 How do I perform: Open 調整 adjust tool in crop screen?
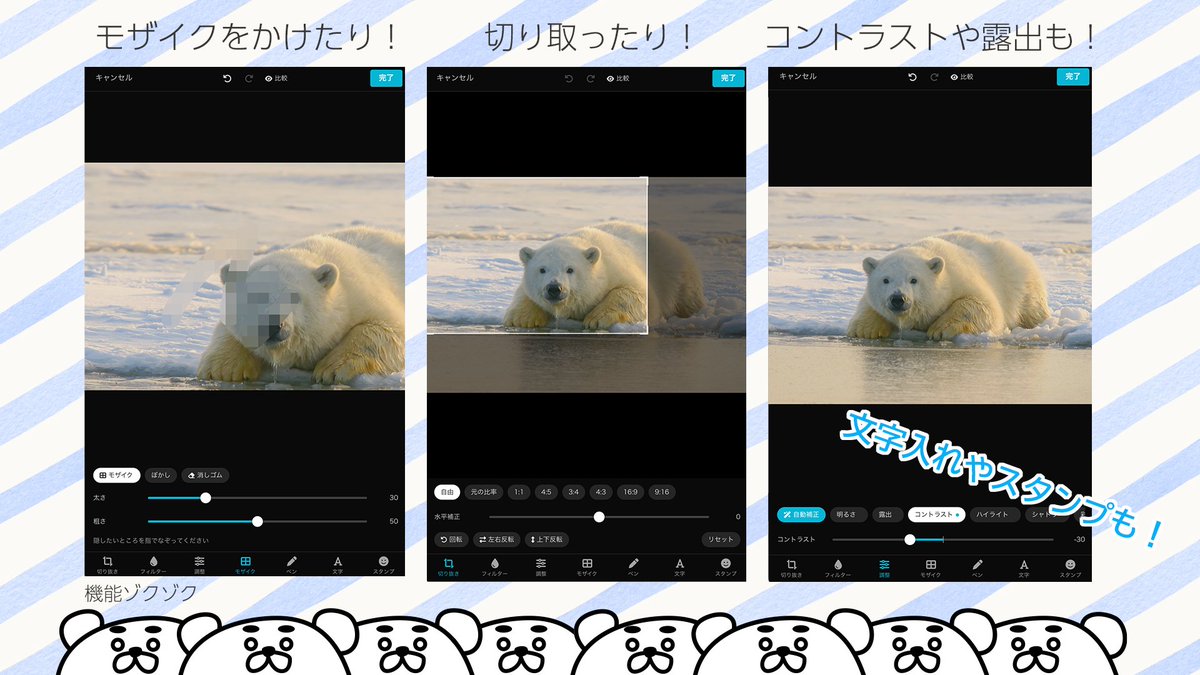coord(541,568)
